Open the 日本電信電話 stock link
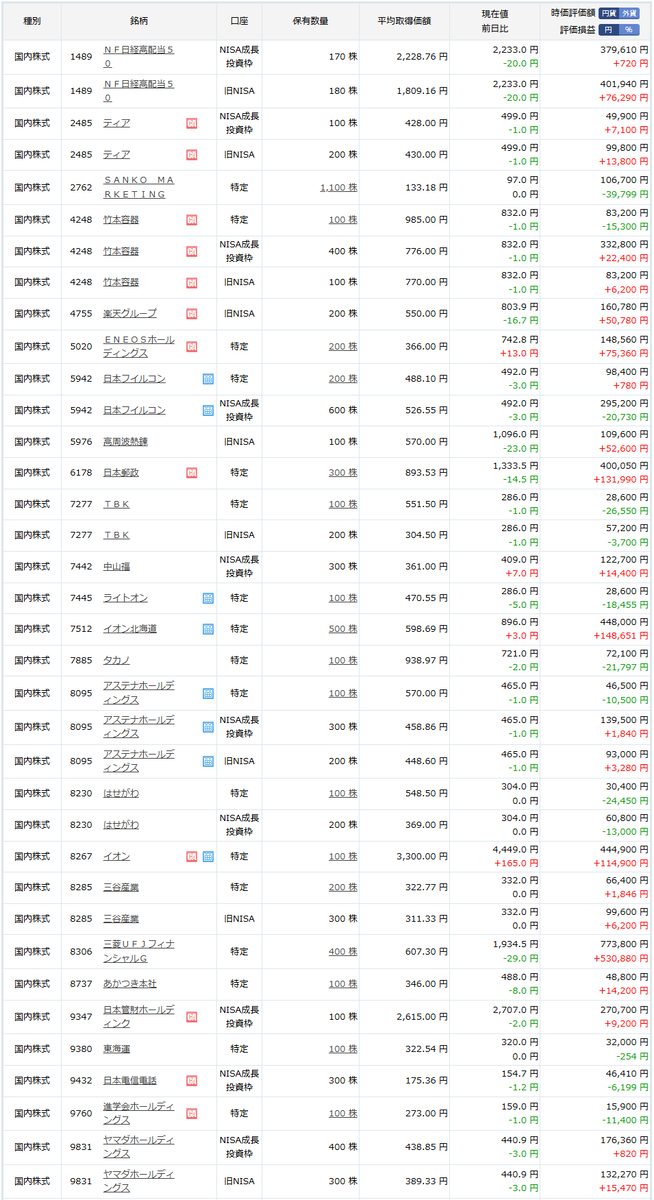Image resolution: width=654 pixels, height=1200 pixels. tap(130, 1080)
